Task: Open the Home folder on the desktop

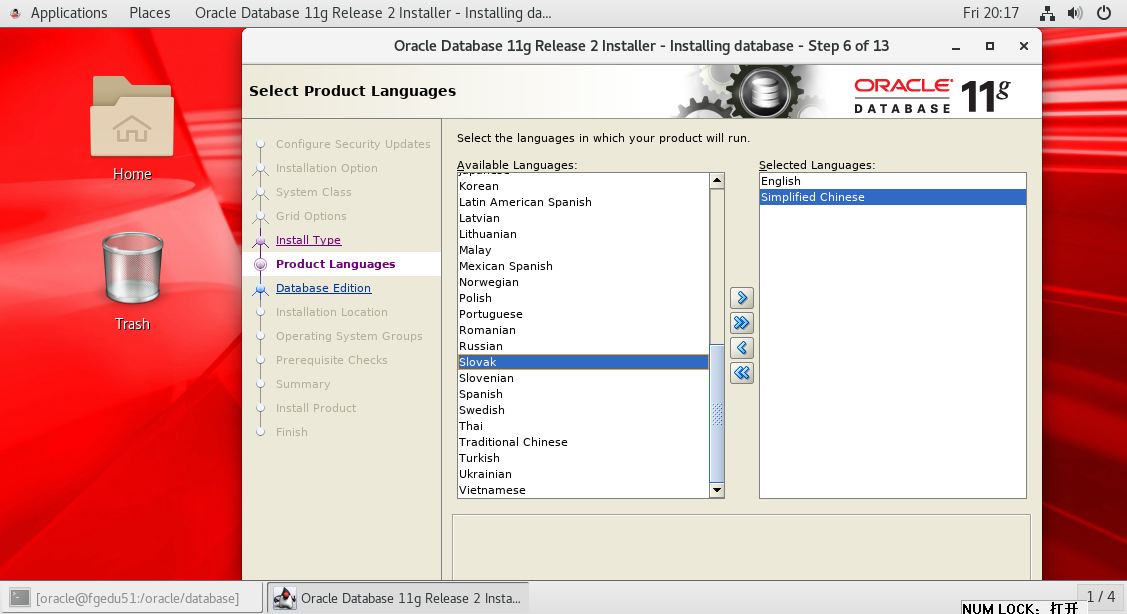Action: click(x=132, y=129)
